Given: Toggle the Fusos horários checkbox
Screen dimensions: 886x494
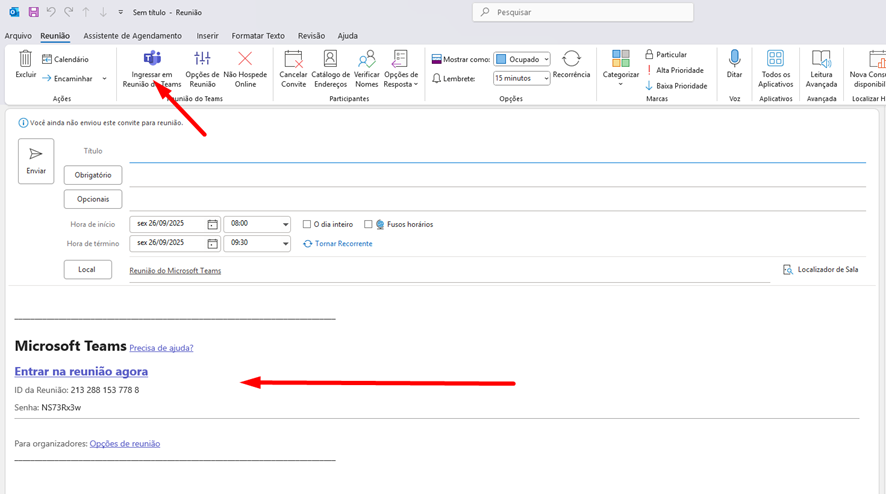Looking at the screenshot, I should pos(368,225).
